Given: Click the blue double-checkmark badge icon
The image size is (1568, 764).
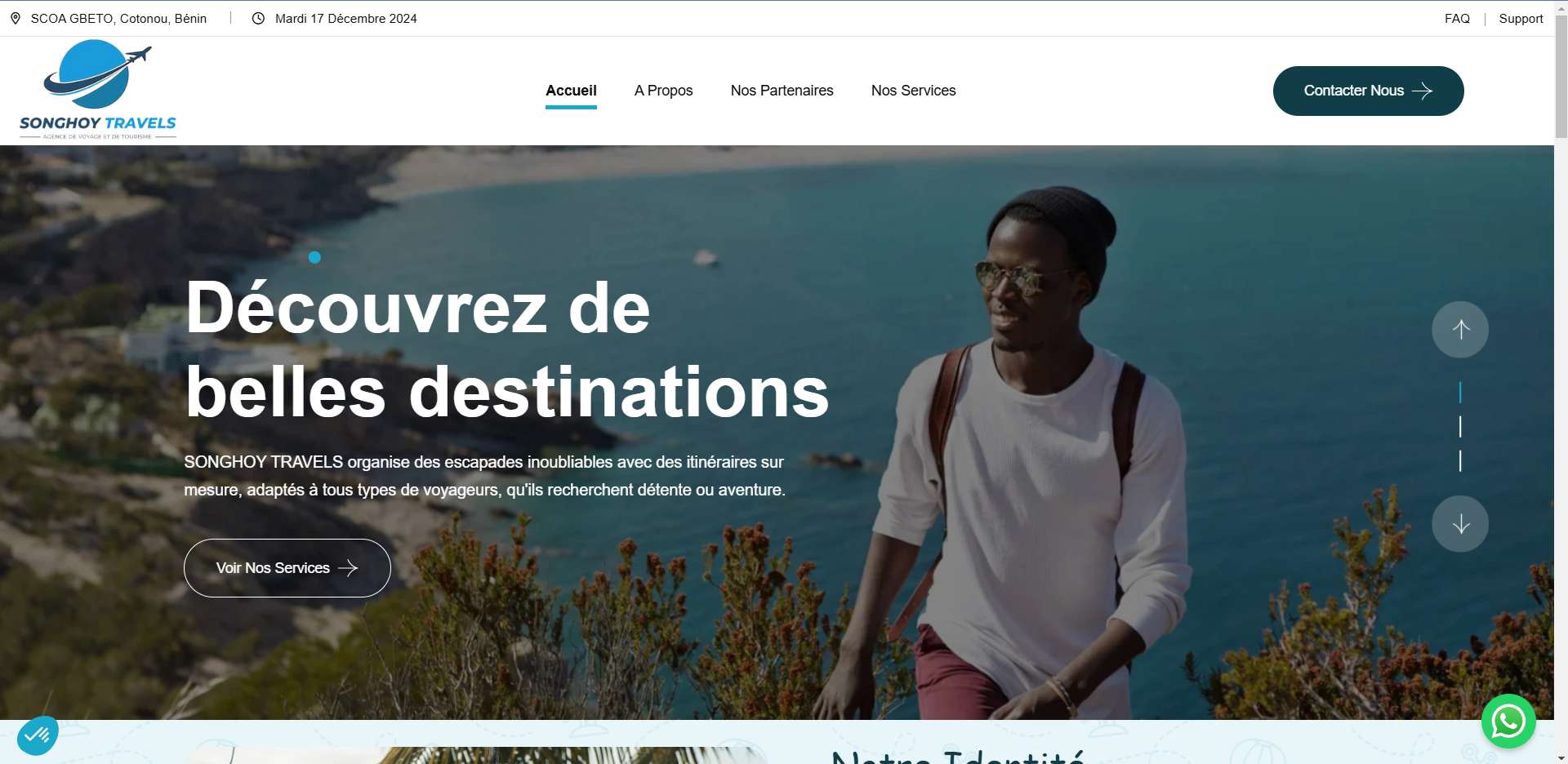Looking at the screenshot, I should pos(38,735).
